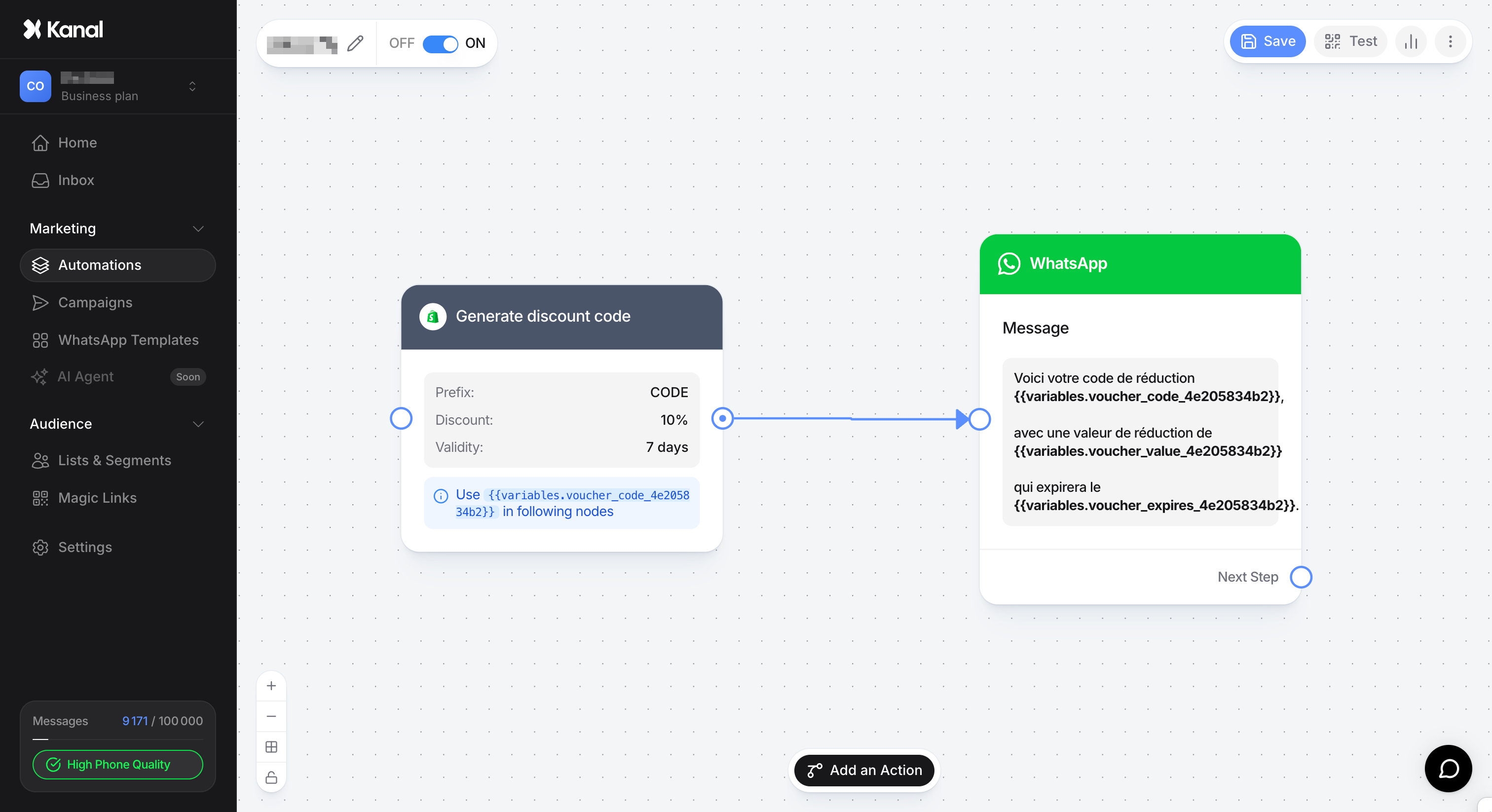Click the zoom out minus icon

coord(271,716)
